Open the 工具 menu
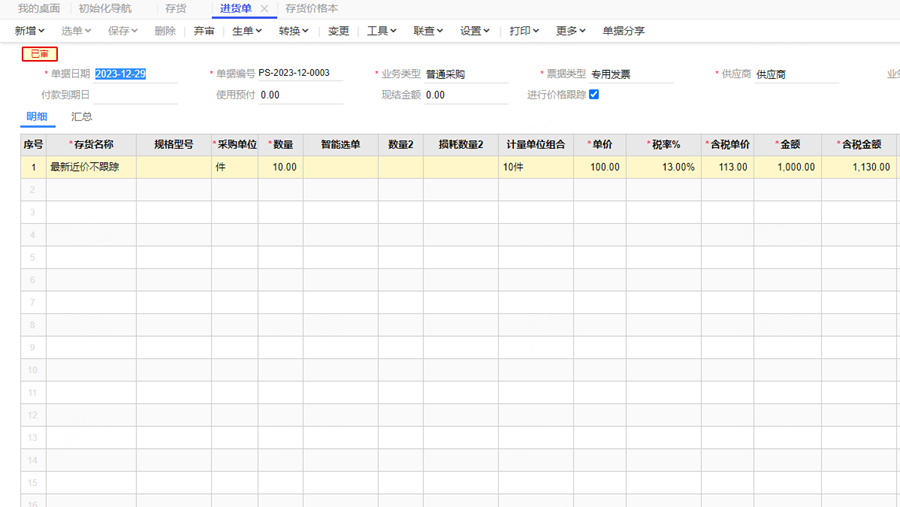 click(x=382, y=31)
